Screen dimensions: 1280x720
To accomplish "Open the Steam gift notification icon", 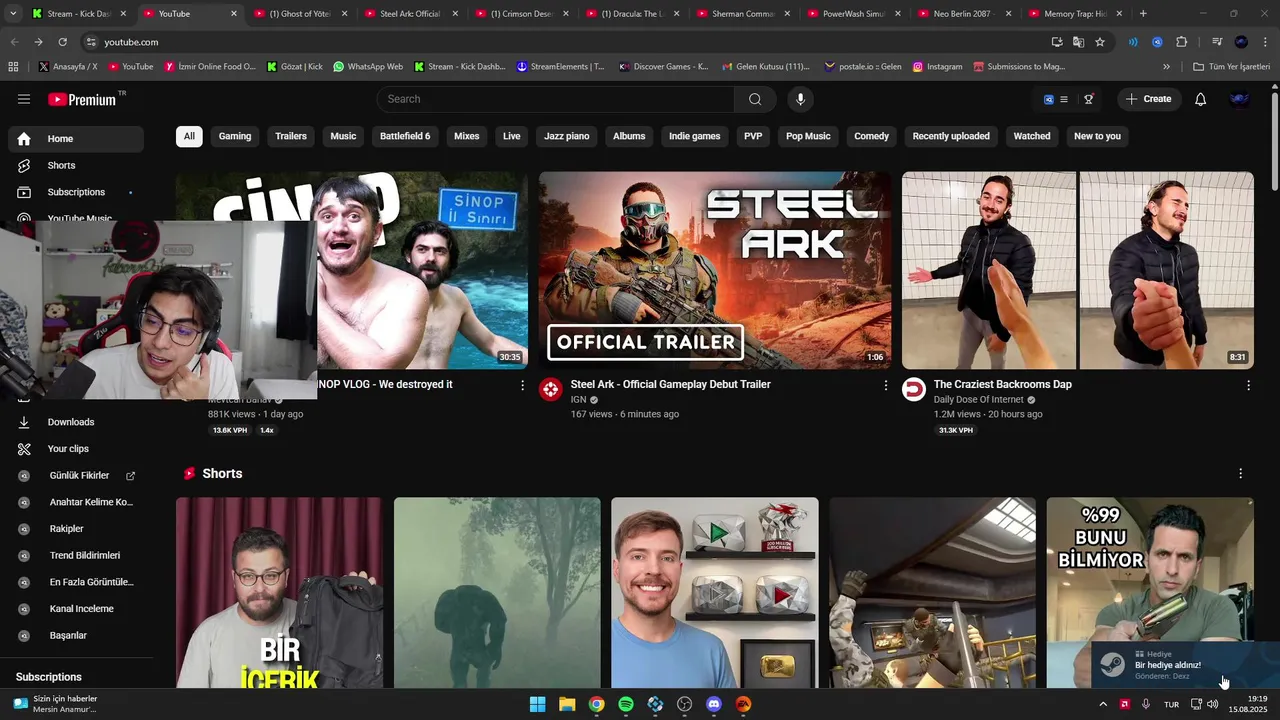I will (1112, 665).
